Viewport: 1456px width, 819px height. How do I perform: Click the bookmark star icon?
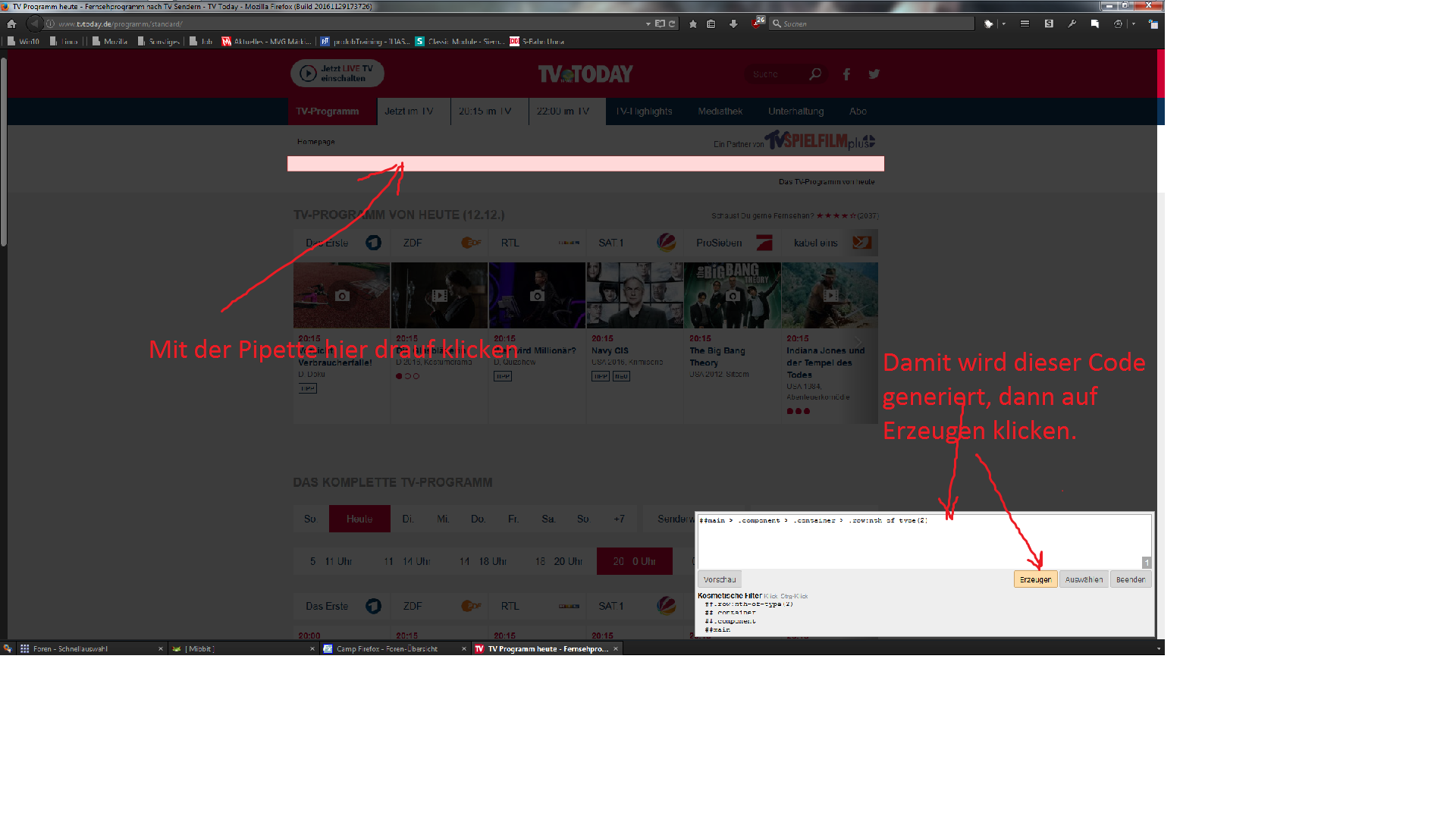pos(693,24)
